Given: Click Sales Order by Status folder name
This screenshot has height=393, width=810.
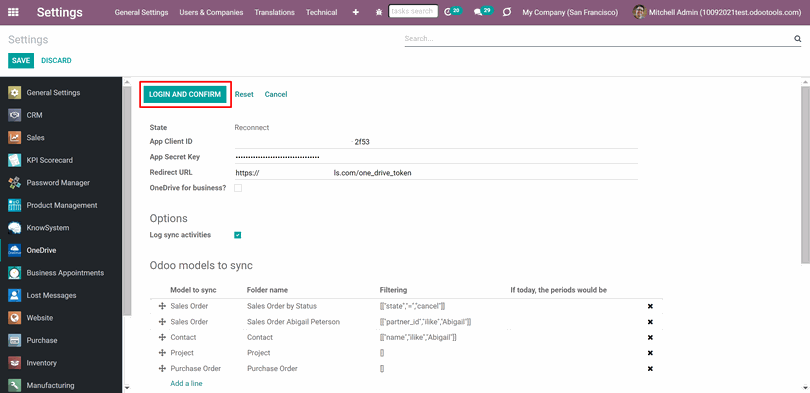Looking at the screenshot, I should coord(282,306).
